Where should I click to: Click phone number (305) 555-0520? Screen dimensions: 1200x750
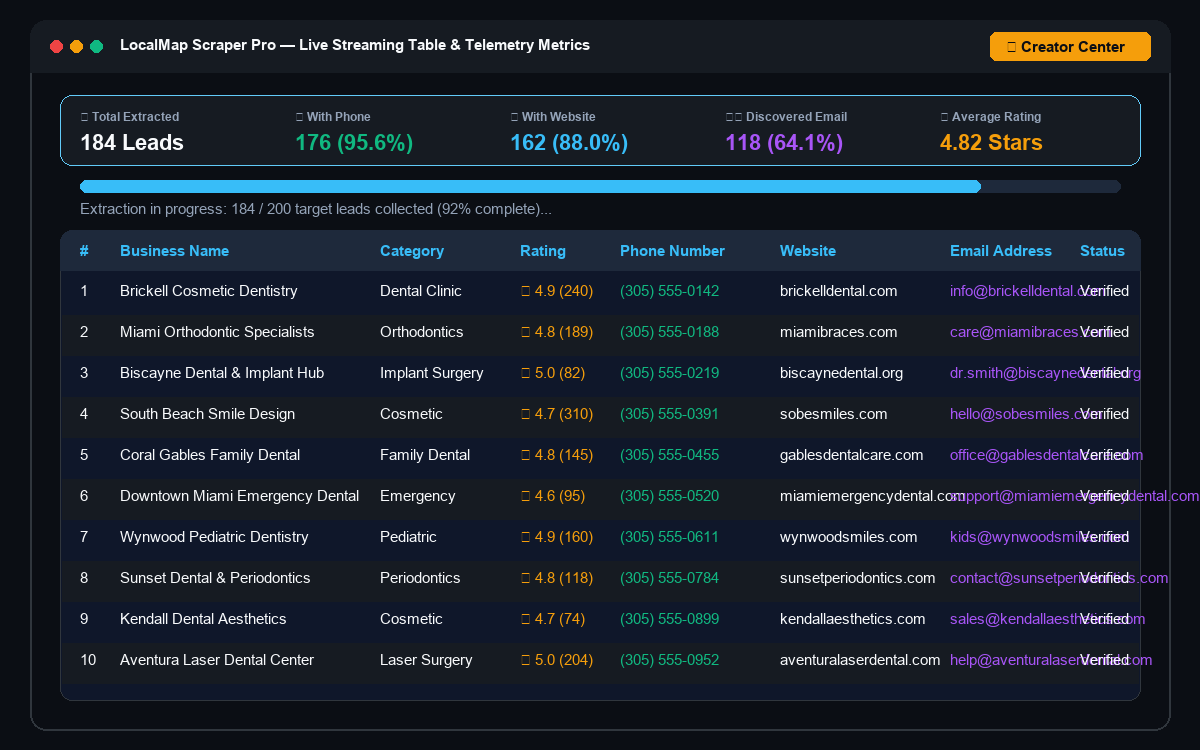point(669,496)
